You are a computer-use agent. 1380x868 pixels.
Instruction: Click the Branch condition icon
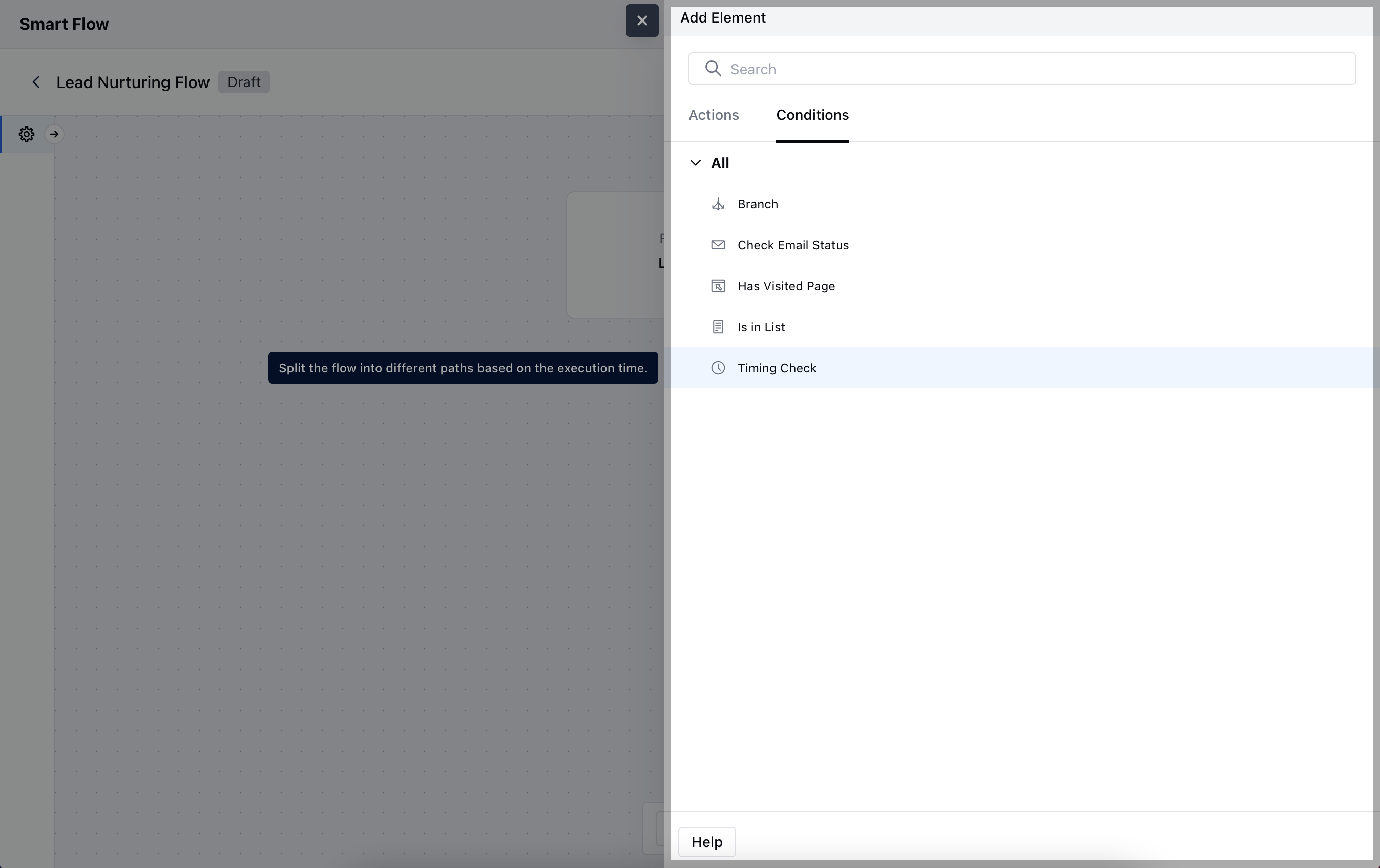click(x=718, y=204)
